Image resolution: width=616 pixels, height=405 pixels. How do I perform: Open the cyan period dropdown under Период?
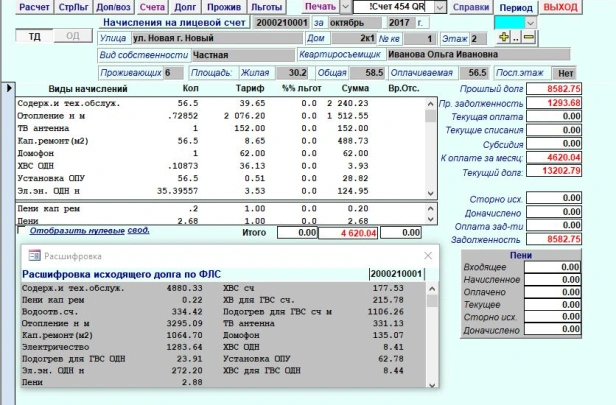(530, 22)
